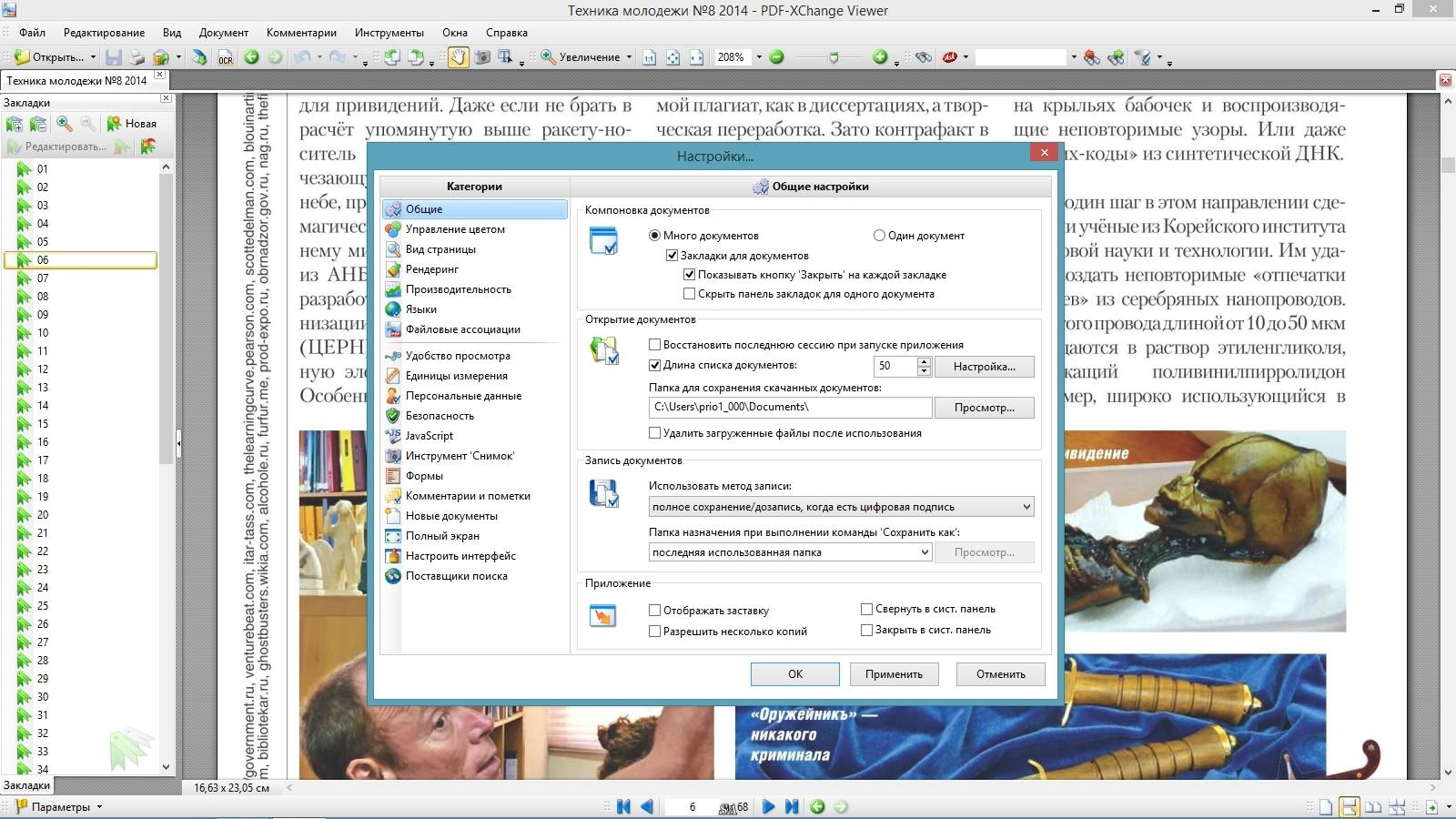Click the 'Новая' bookmark button

coord(132,124)
